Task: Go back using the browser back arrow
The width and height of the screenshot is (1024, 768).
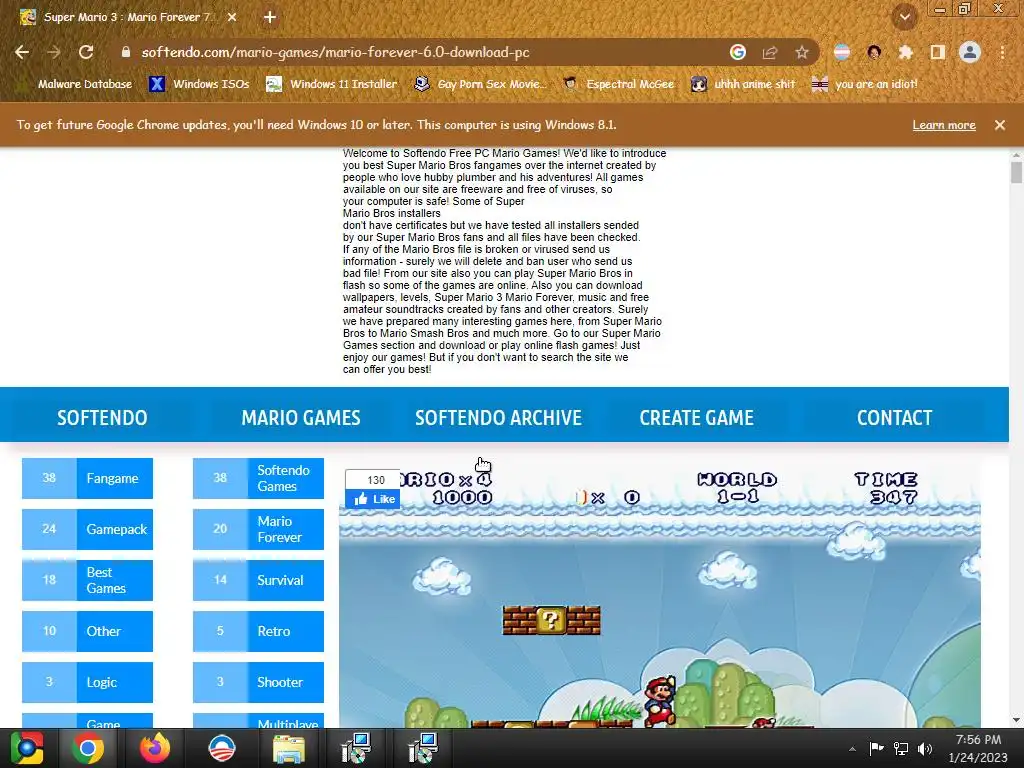Action: pos(22,52)
